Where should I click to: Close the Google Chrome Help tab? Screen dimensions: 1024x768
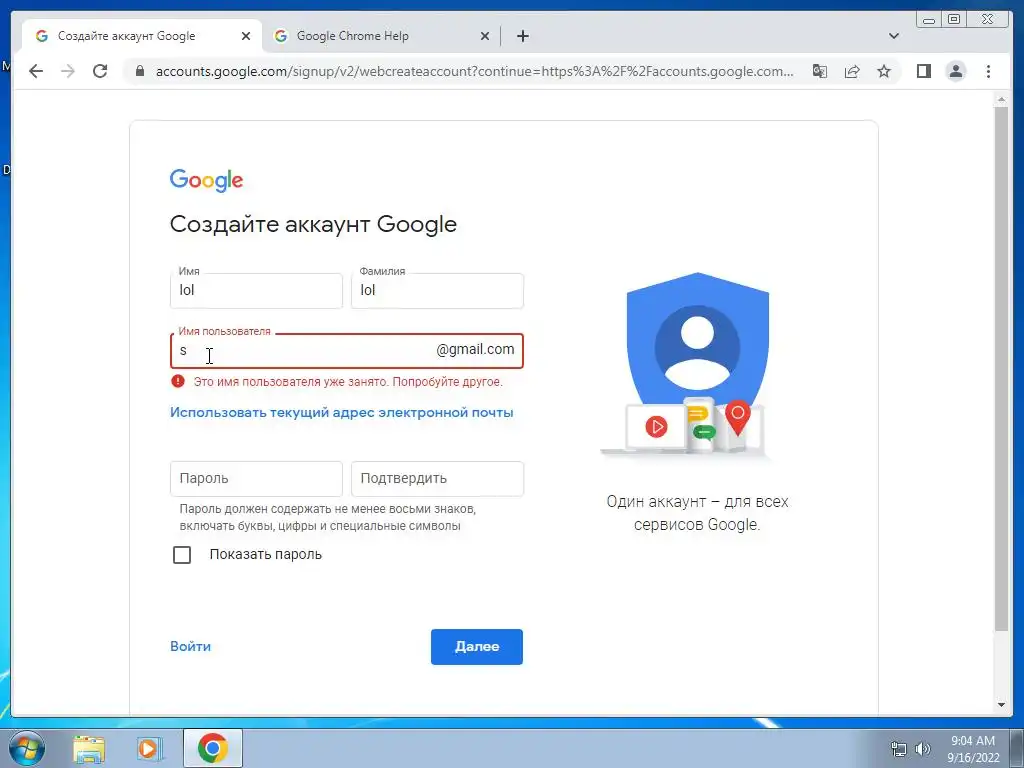485,36
